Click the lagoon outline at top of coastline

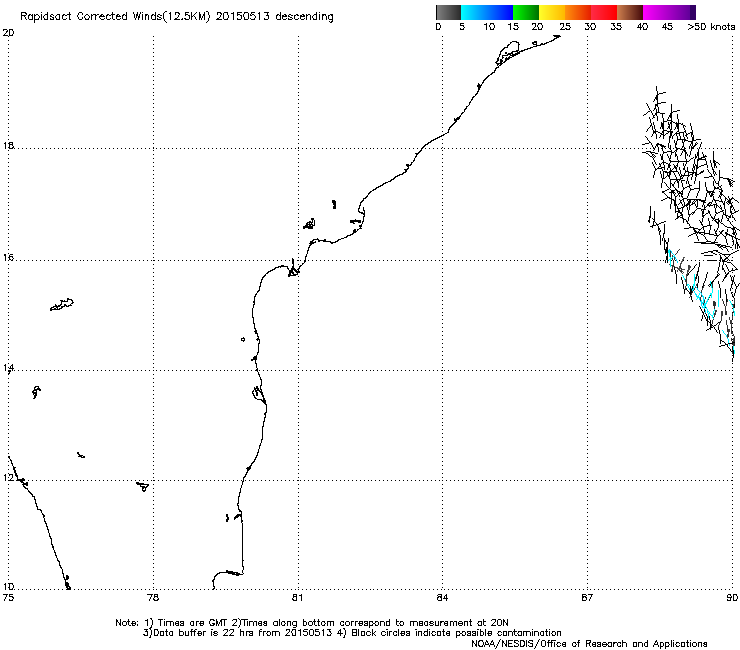pos(508,52)
